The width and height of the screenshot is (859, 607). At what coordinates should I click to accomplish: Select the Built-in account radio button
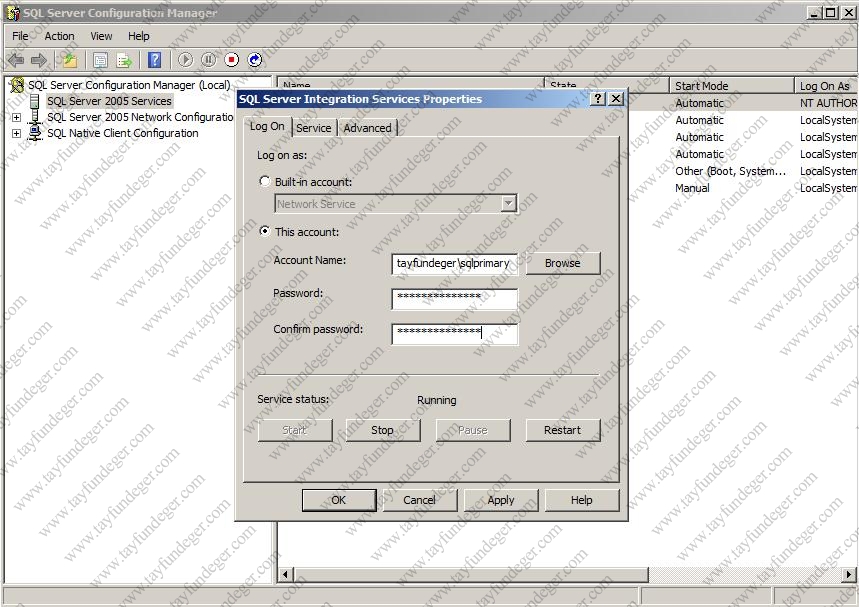point(265,181)
